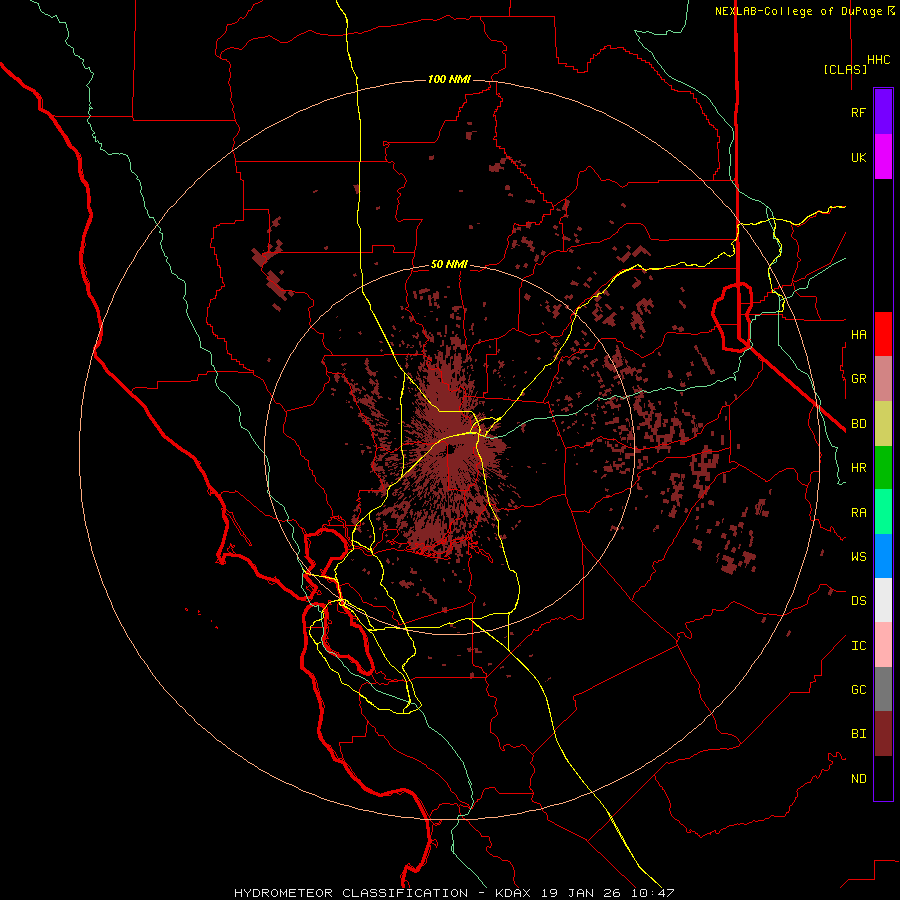Screen dimensions: 900x900
Task: Click the HA legend label
Action: pyautogui.click(x=858, y=334)
